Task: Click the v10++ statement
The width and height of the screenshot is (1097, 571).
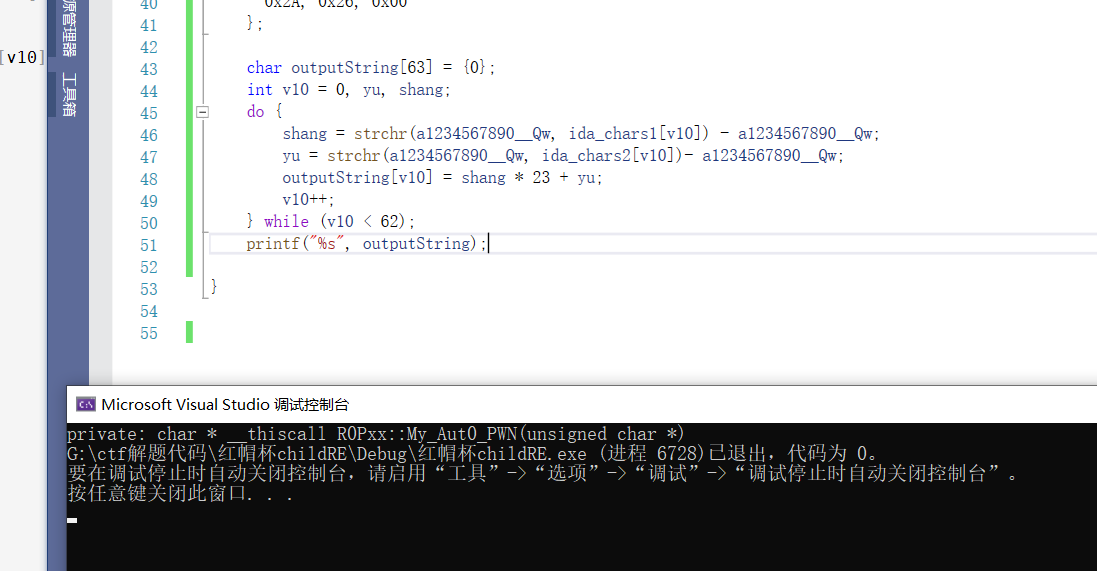Action: click(309, 199)
